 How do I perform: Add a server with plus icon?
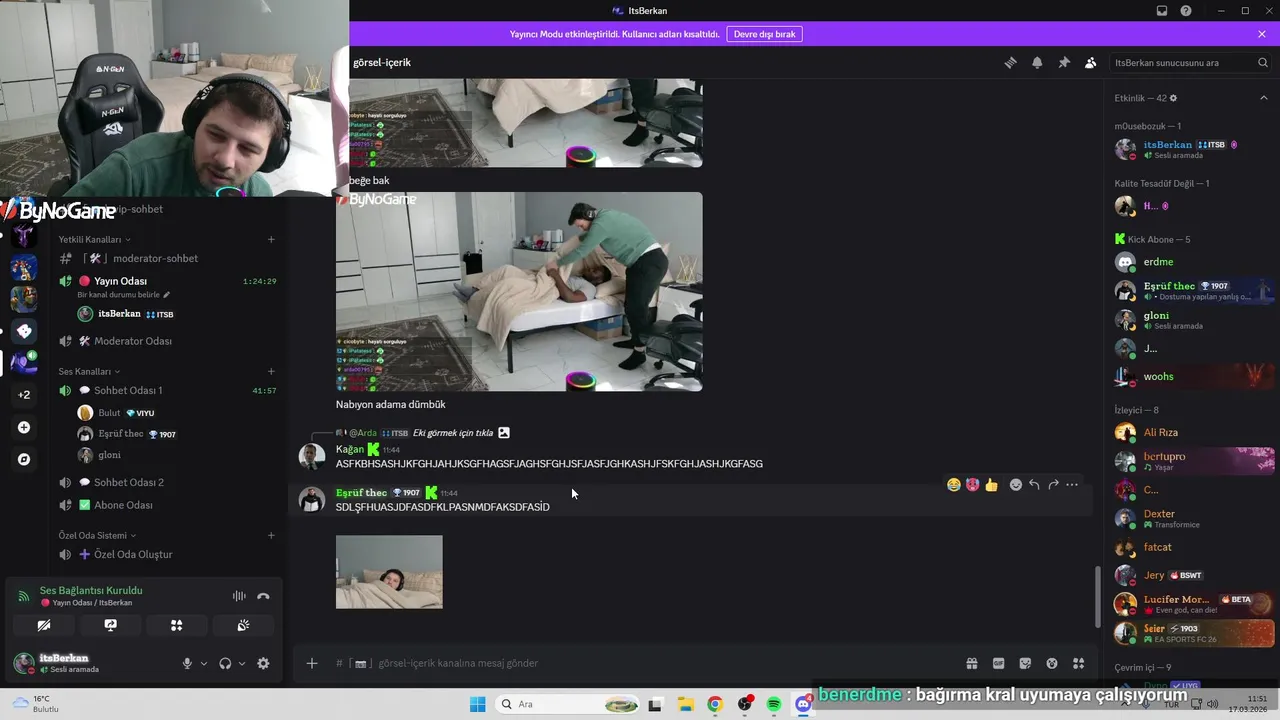tap(24, 427)
